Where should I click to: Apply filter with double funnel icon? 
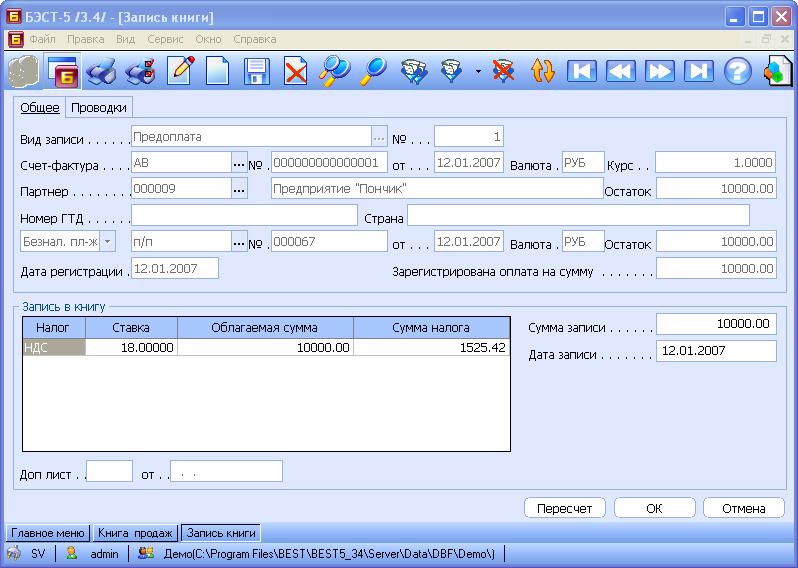click(x=414, y=71)
